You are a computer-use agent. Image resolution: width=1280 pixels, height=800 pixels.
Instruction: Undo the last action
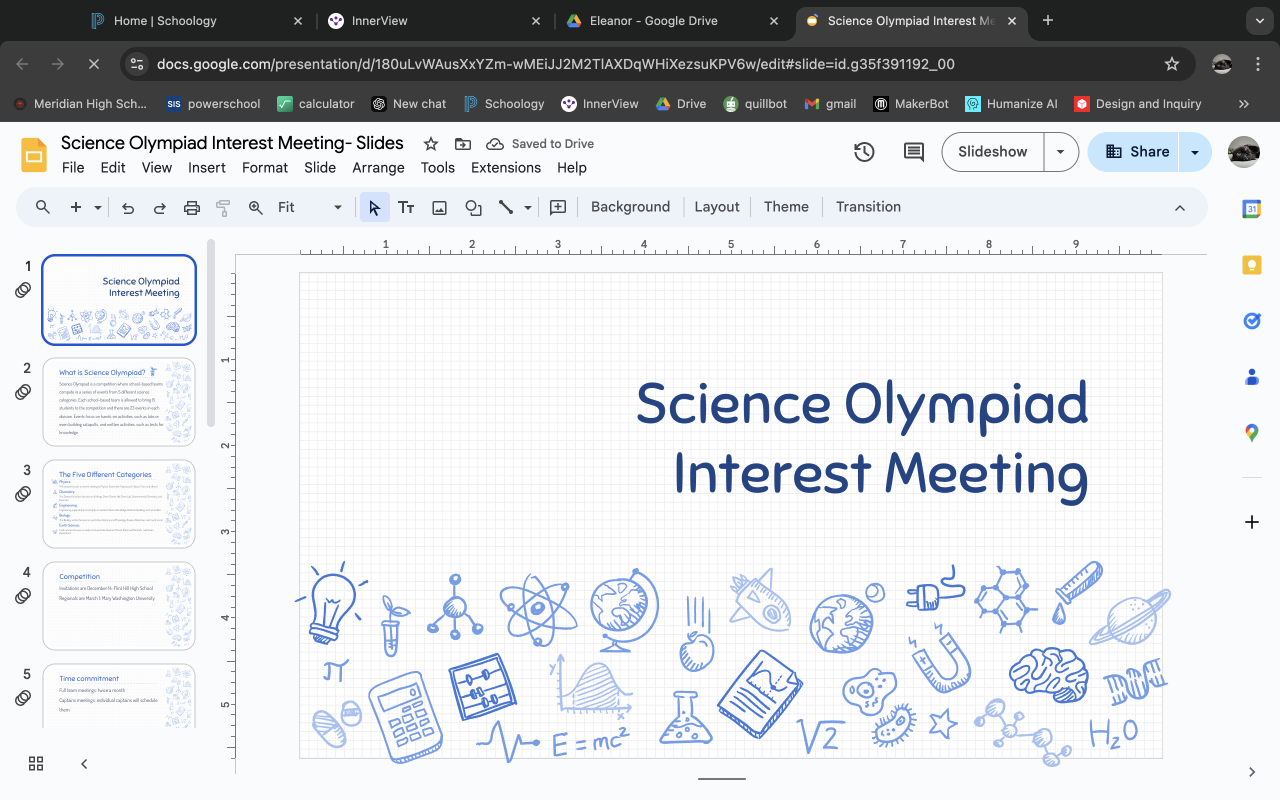(x=128, y=207)
